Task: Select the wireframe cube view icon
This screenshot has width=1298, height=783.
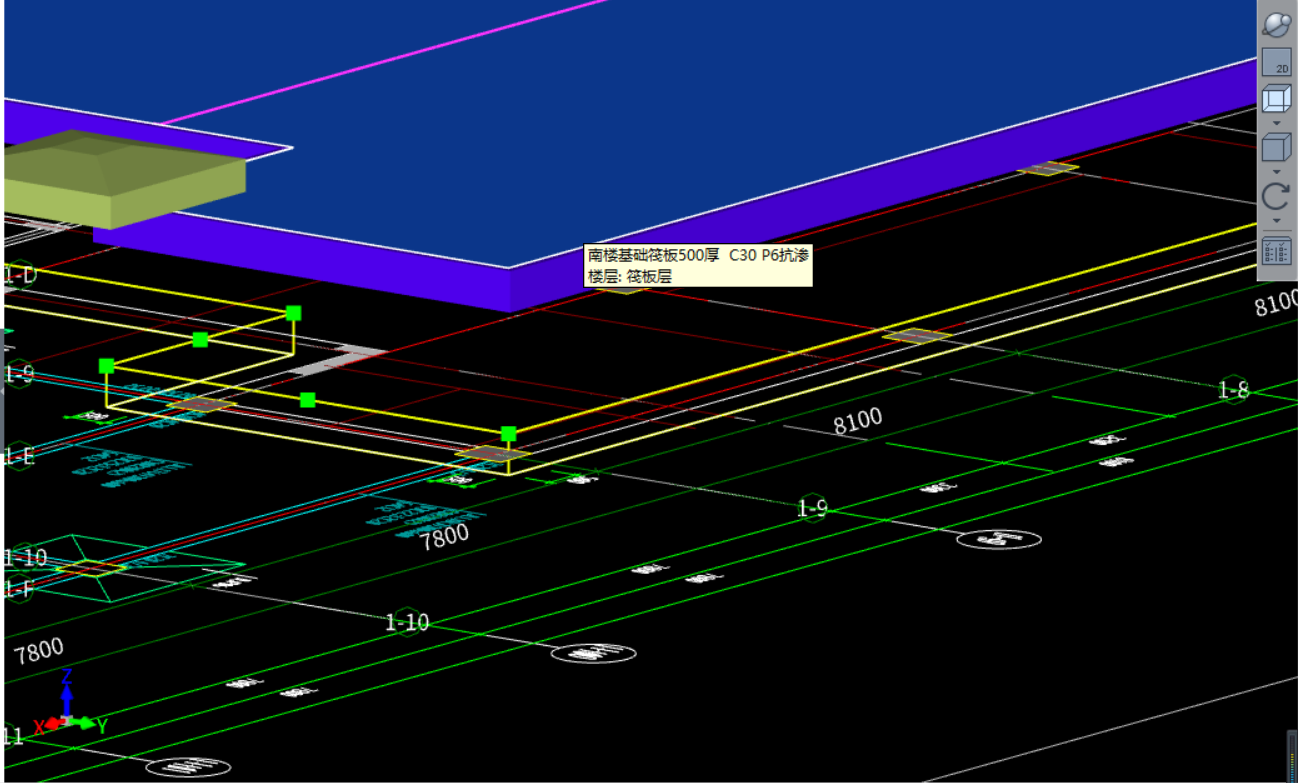Action: tap(1276, 99)
